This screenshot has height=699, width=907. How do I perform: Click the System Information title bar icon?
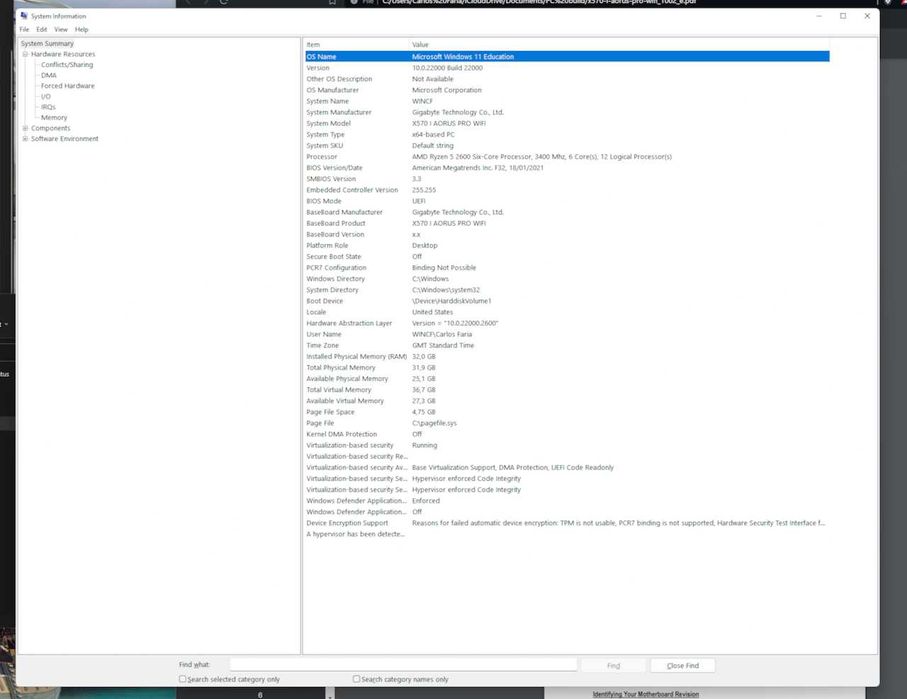click(x=24, y=16)
